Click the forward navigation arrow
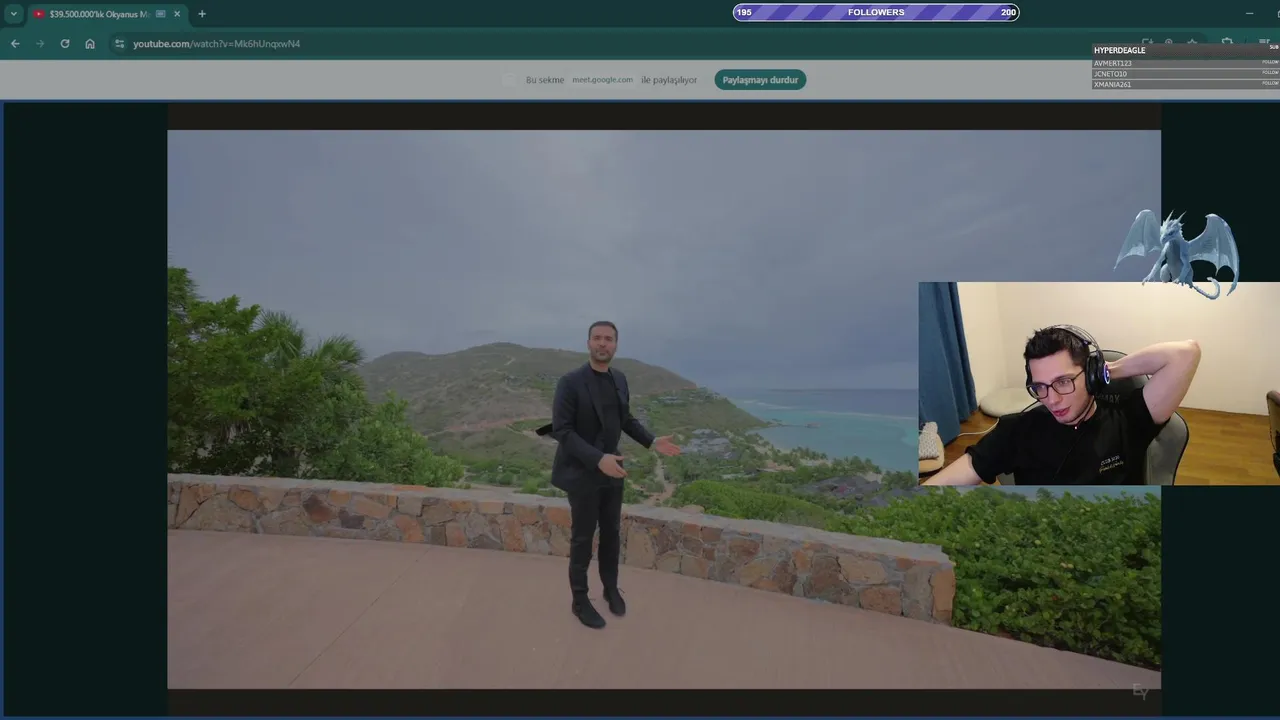 [x=40, y=44]
